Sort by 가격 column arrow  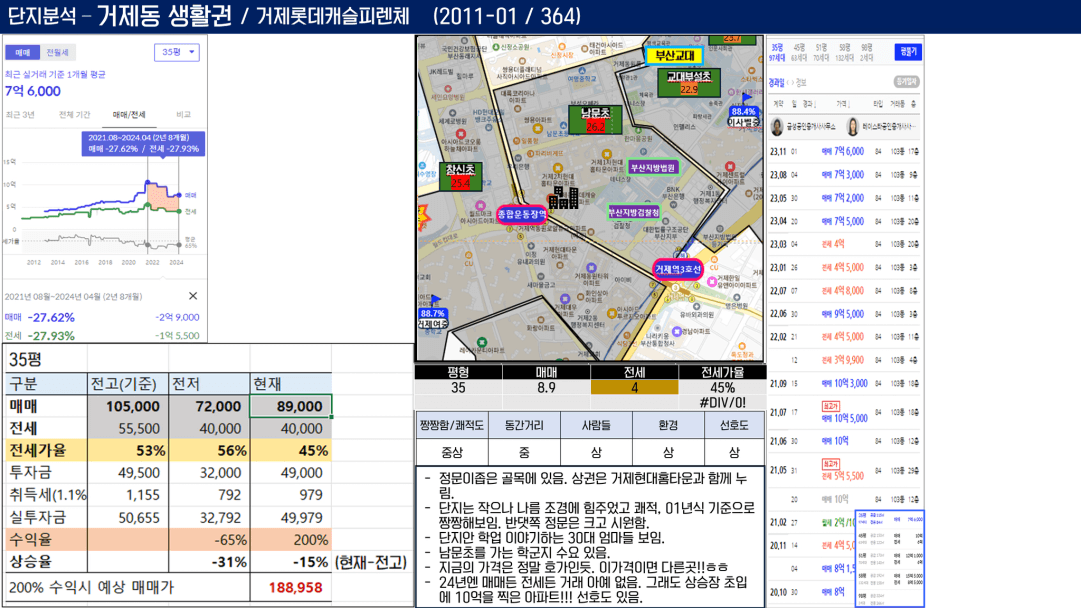[849, 104]
